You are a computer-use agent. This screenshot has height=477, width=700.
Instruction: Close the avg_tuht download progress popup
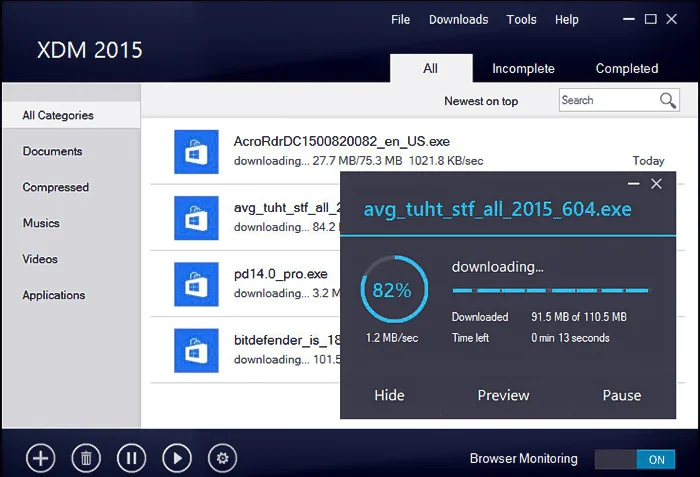coord(656,184)
